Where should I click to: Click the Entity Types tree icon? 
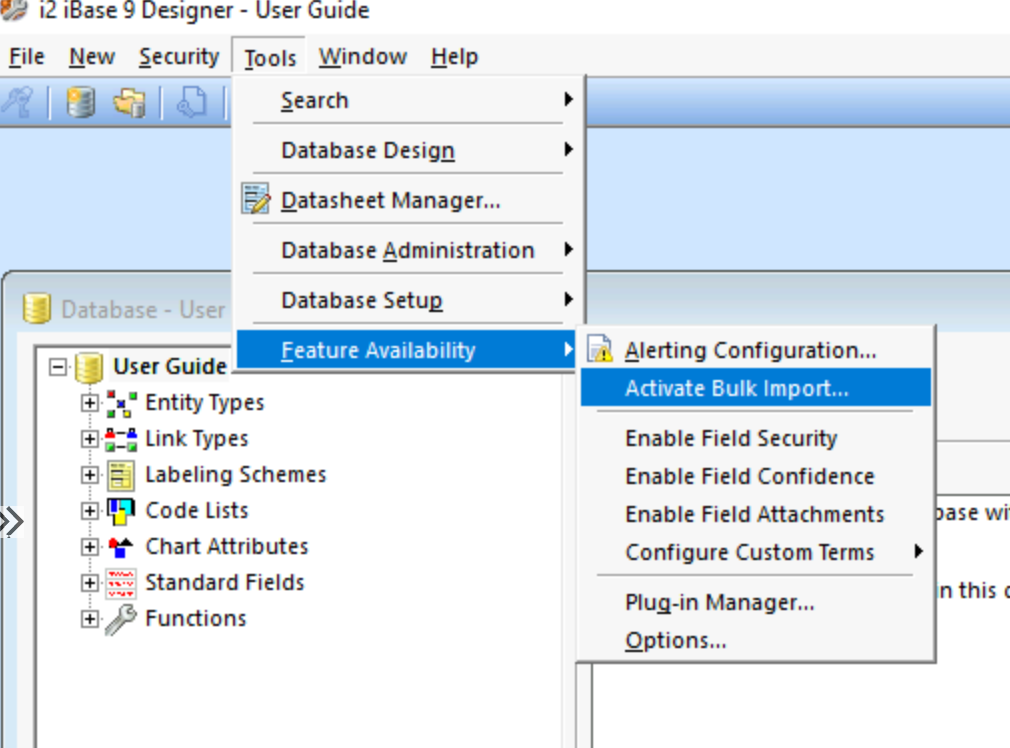[x=121, y=403]
